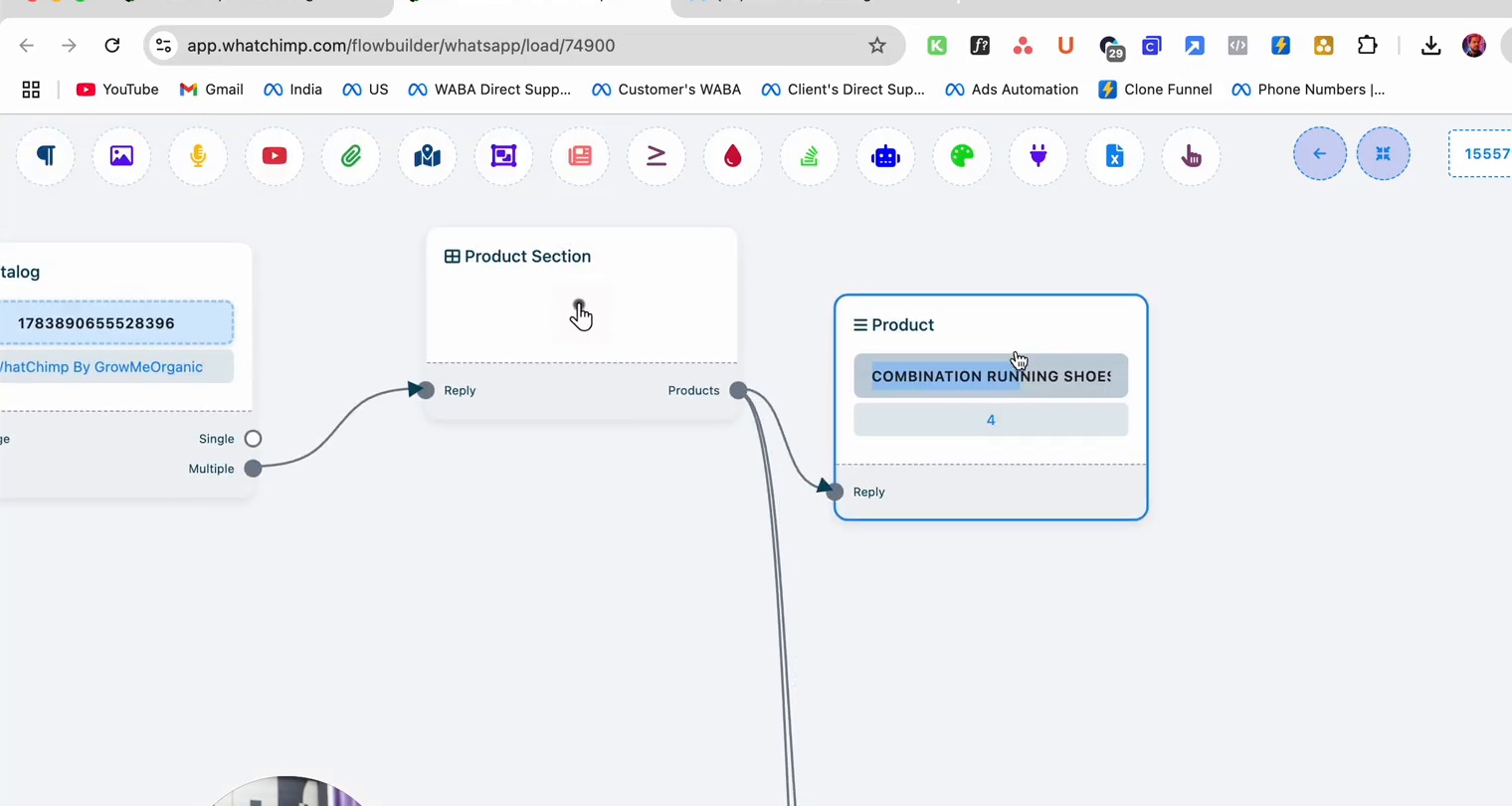Open the YouTube bookmark
This screenshot has height=806, width=1512.
tap(117, 90)
